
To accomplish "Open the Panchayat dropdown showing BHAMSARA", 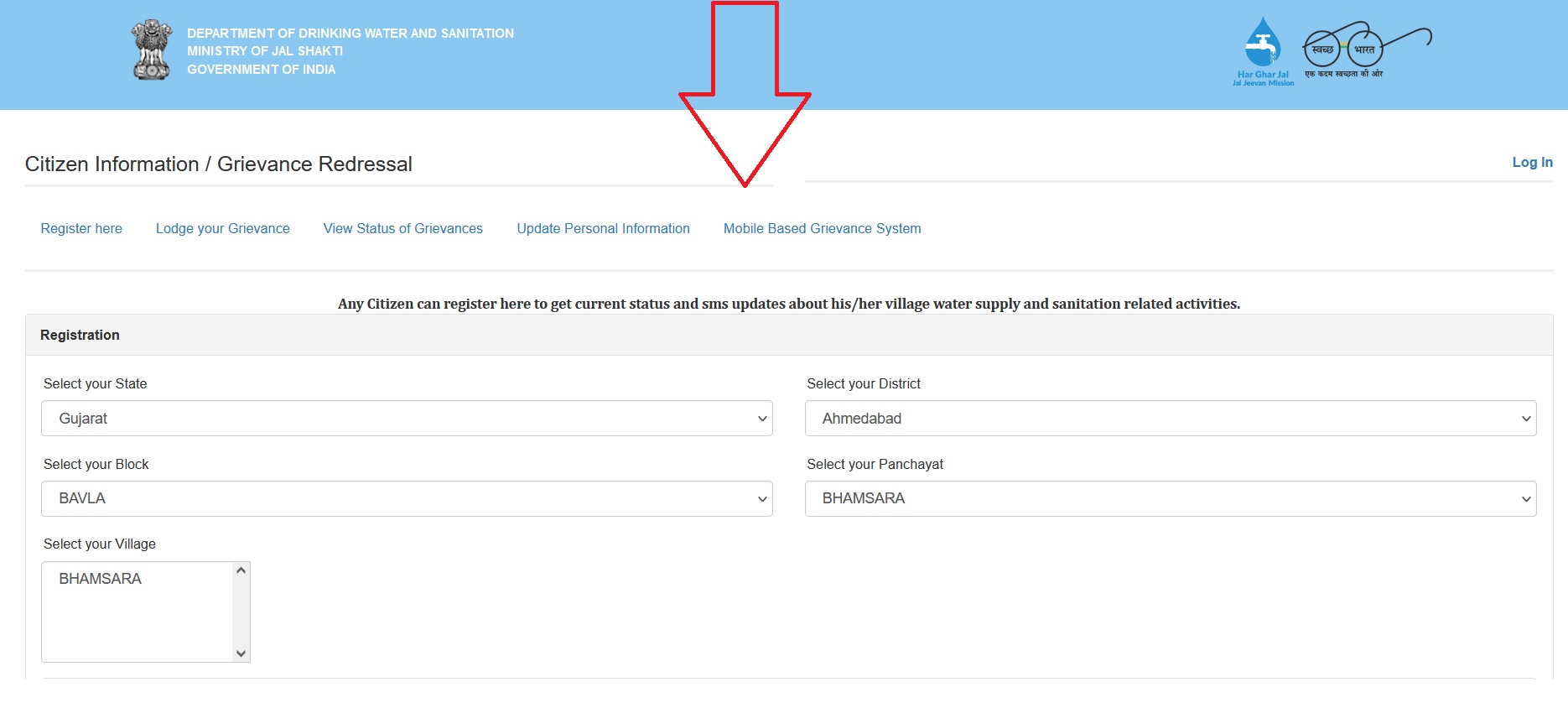I will tap(1170, 498).
